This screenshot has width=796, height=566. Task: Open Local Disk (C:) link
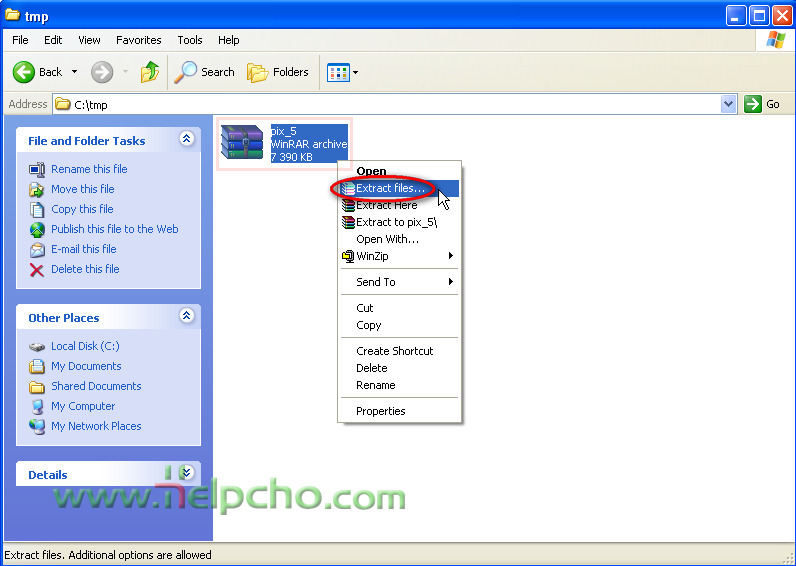(85, 346)
